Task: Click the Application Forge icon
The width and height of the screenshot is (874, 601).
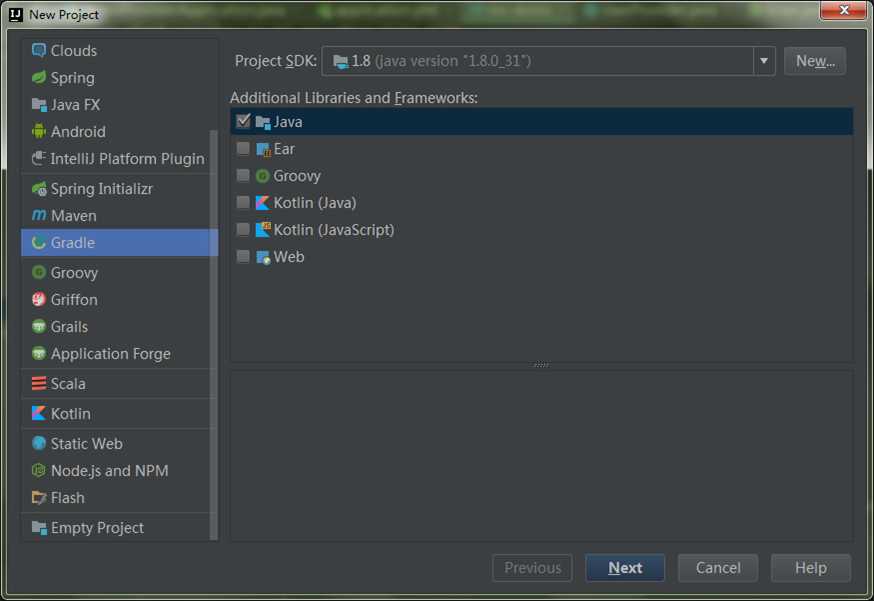Action: (x=38, y=353)
